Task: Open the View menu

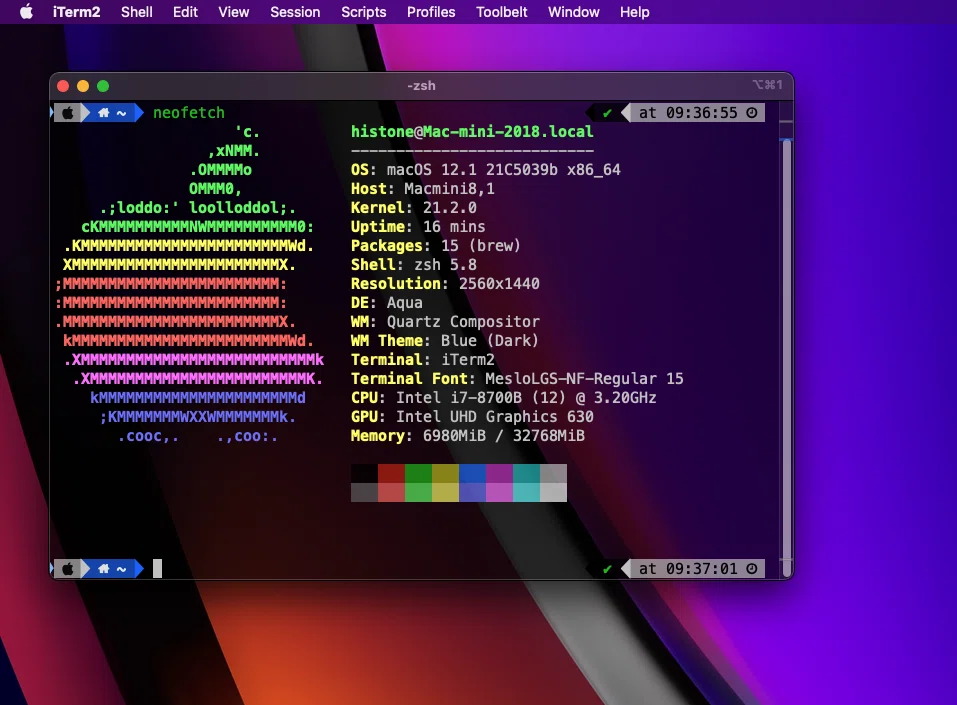Action: point(234,12)
